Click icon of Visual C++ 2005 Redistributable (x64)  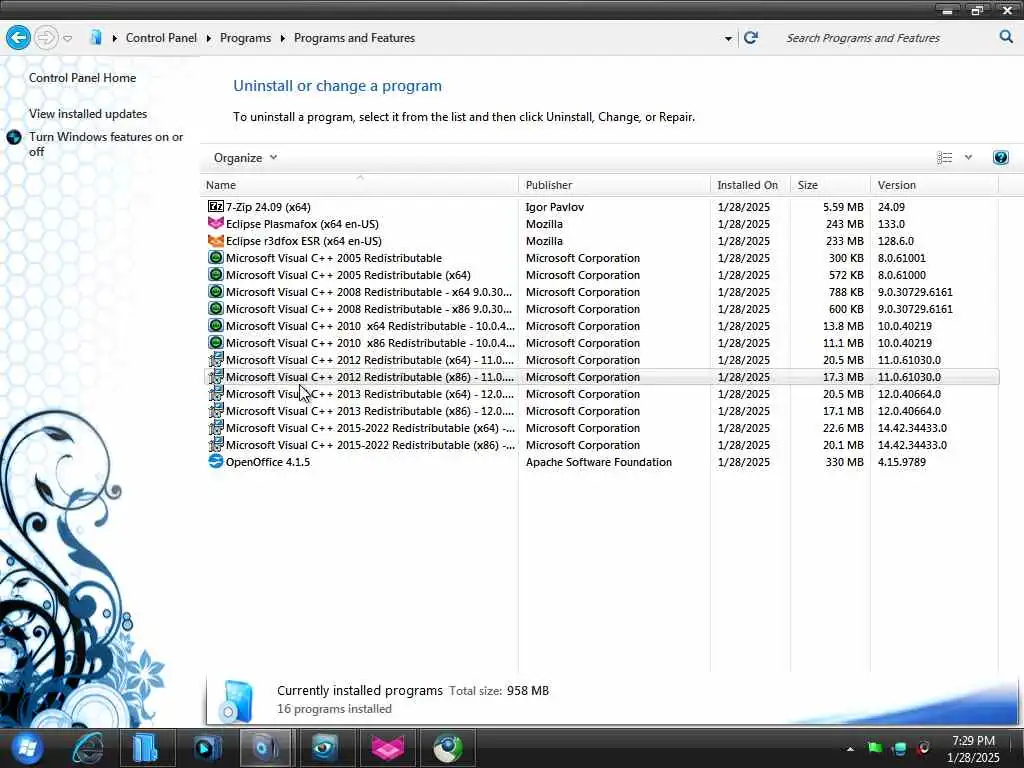click(216, 274)
